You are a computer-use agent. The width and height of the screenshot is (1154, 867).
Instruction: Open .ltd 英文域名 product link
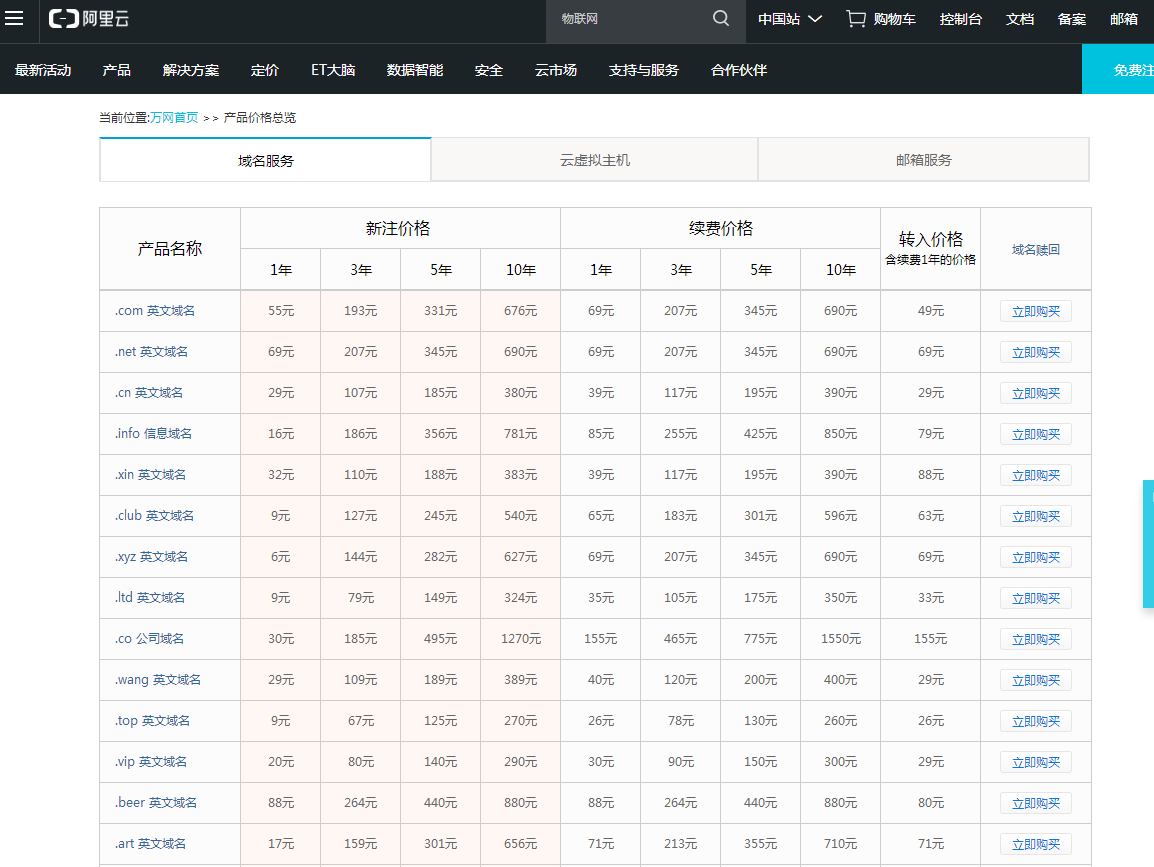[150, 598]
